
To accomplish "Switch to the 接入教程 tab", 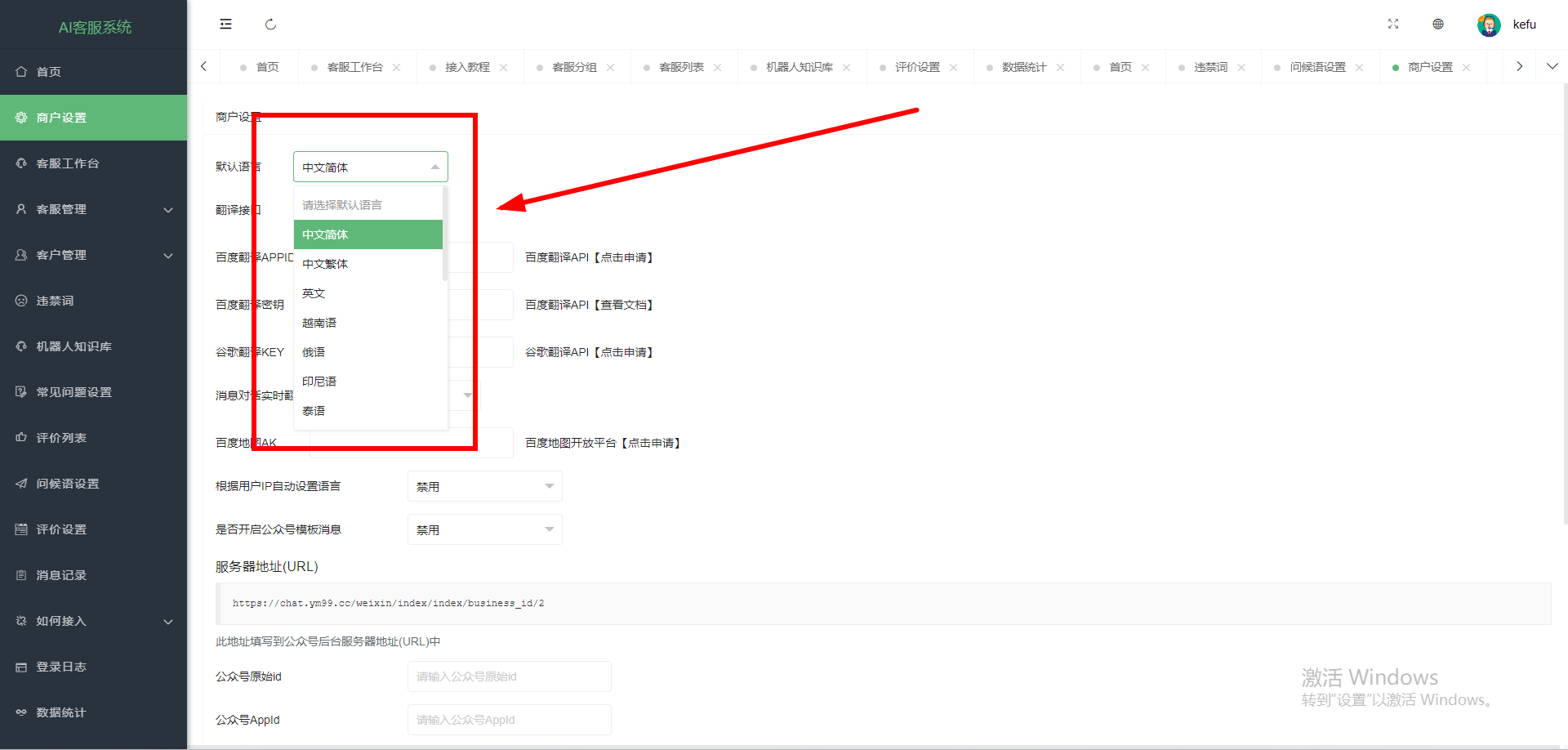I will point(467,67).
